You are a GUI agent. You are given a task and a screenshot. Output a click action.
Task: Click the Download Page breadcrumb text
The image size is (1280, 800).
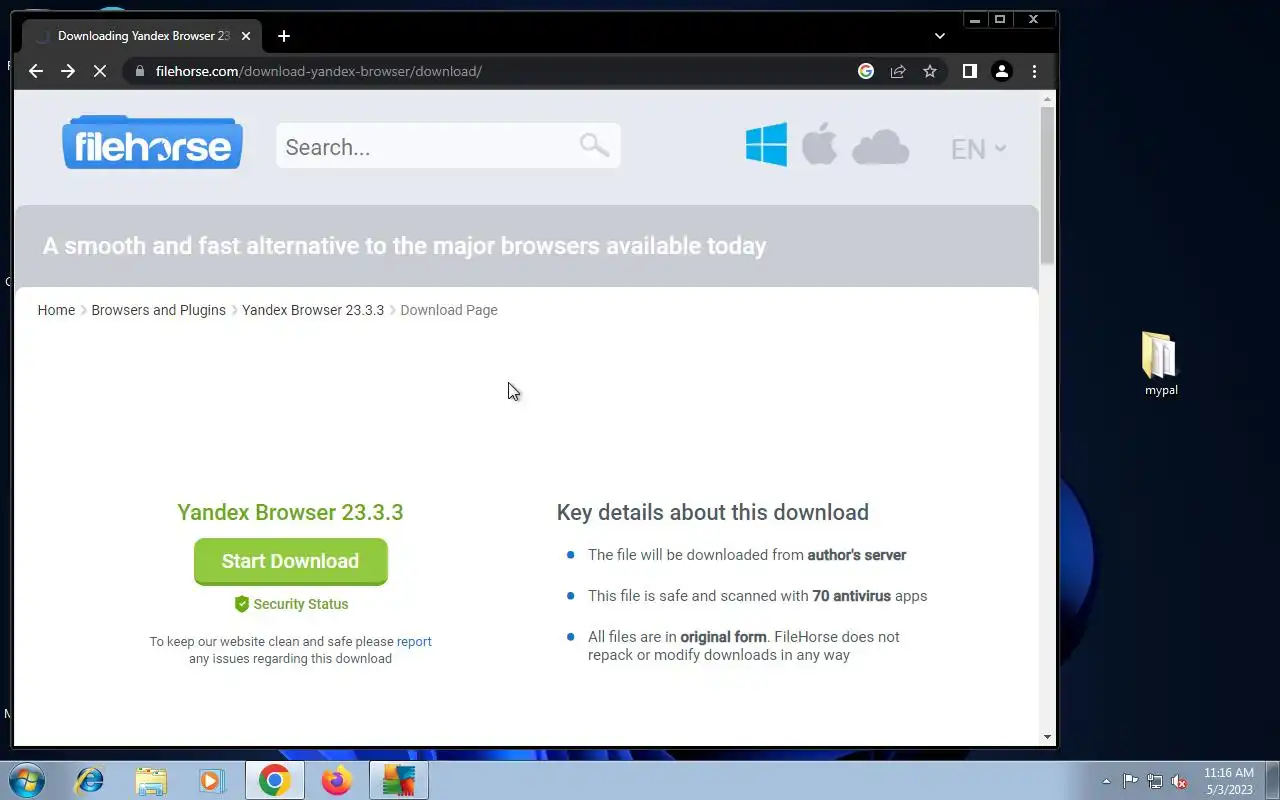pos(449,310)
